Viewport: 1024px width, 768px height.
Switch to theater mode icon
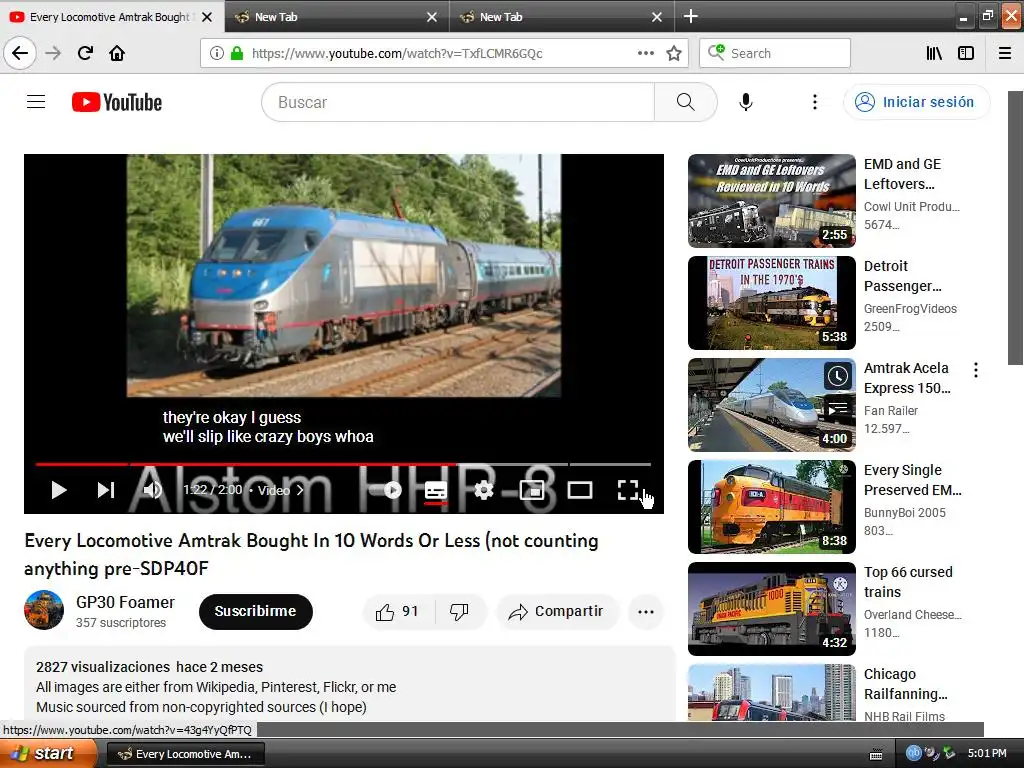580,490
